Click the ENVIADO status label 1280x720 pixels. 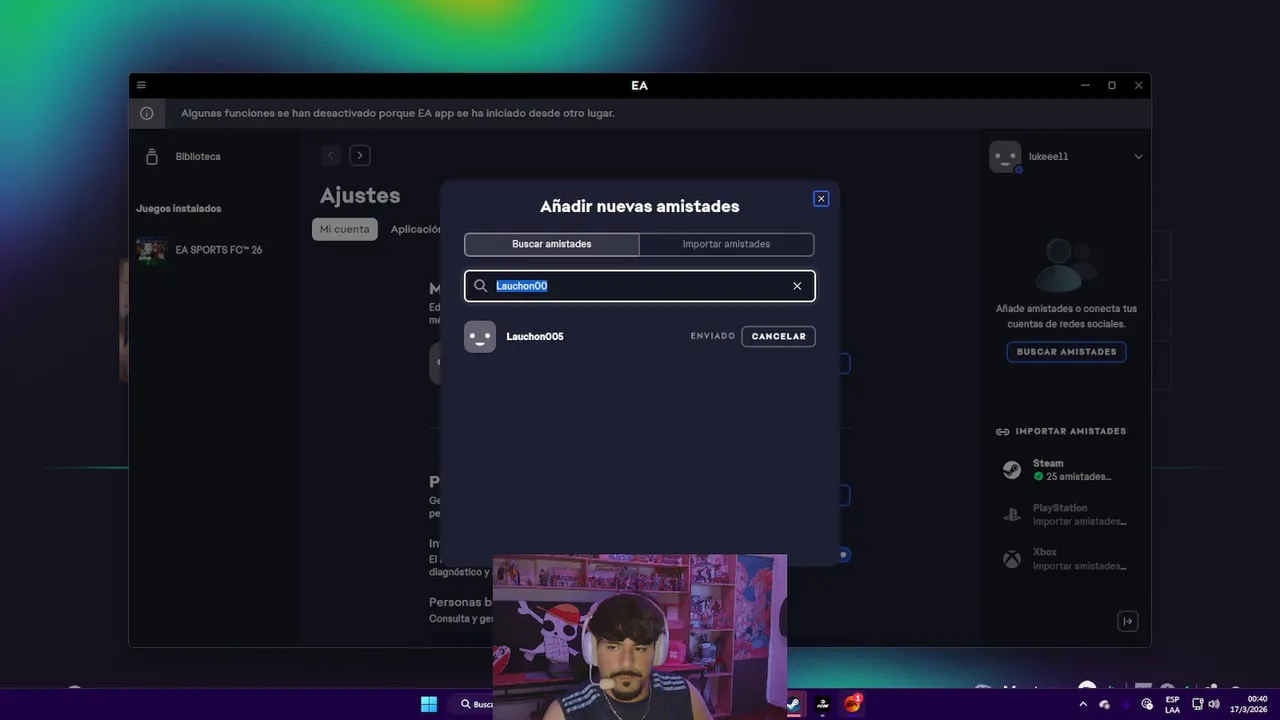click(x=713, y=337)
